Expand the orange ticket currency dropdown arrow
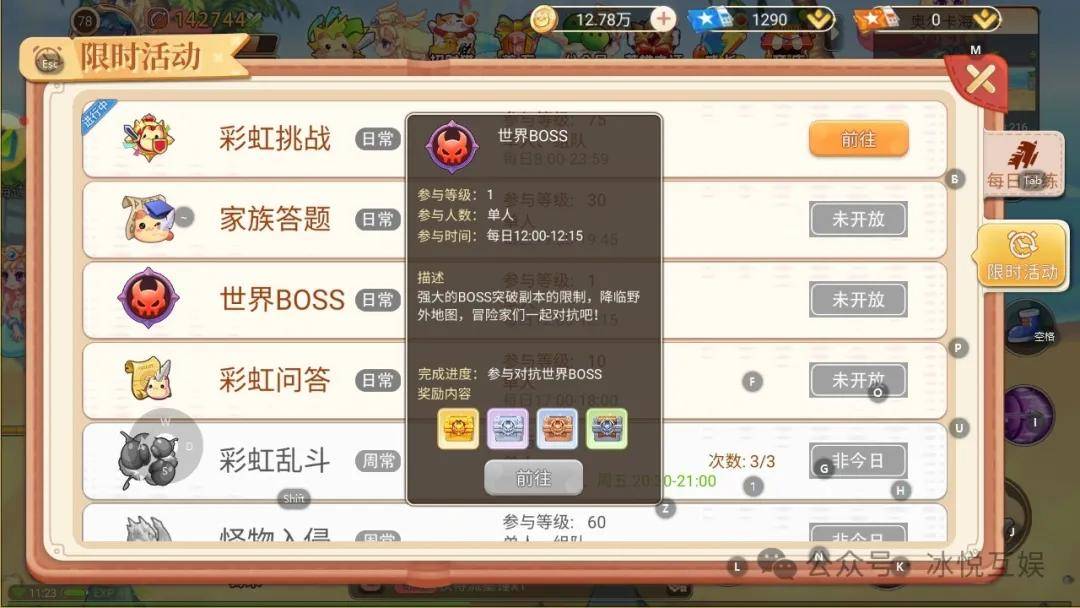1080x608 pixels. pos(986,19)
